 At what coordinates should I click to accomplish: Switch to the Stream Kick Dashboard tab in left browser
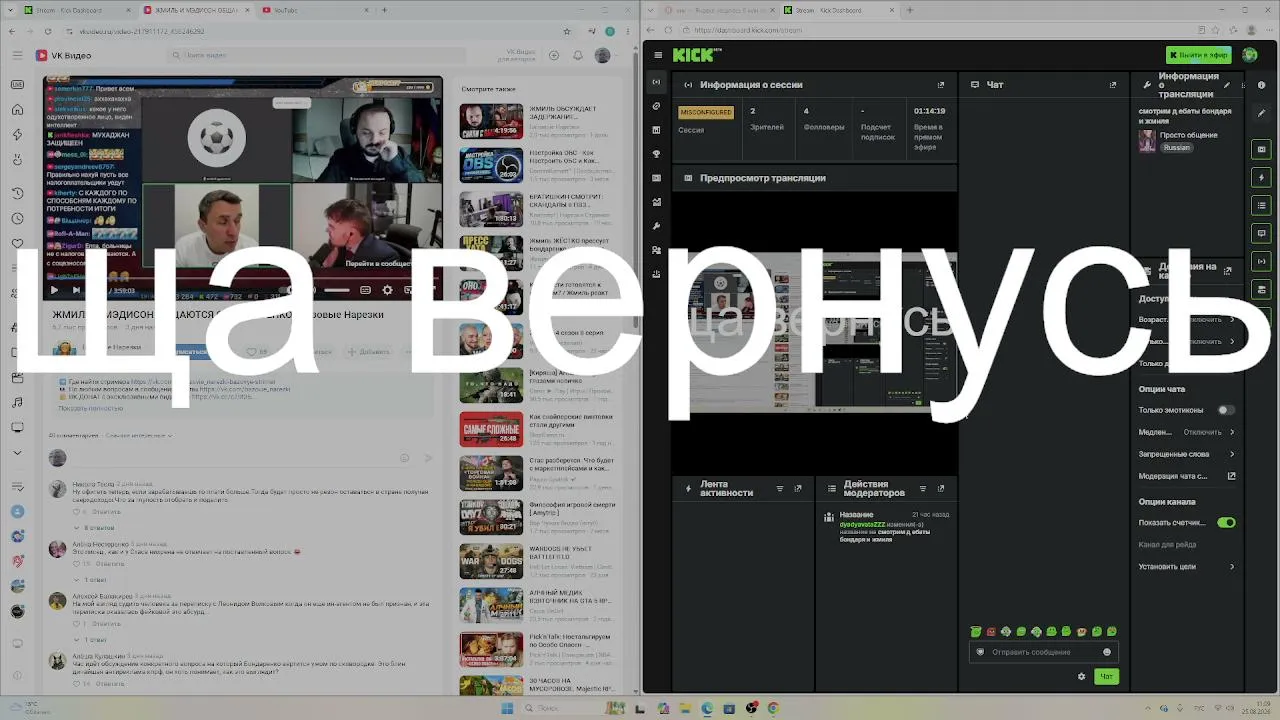(x=75, y=10)
